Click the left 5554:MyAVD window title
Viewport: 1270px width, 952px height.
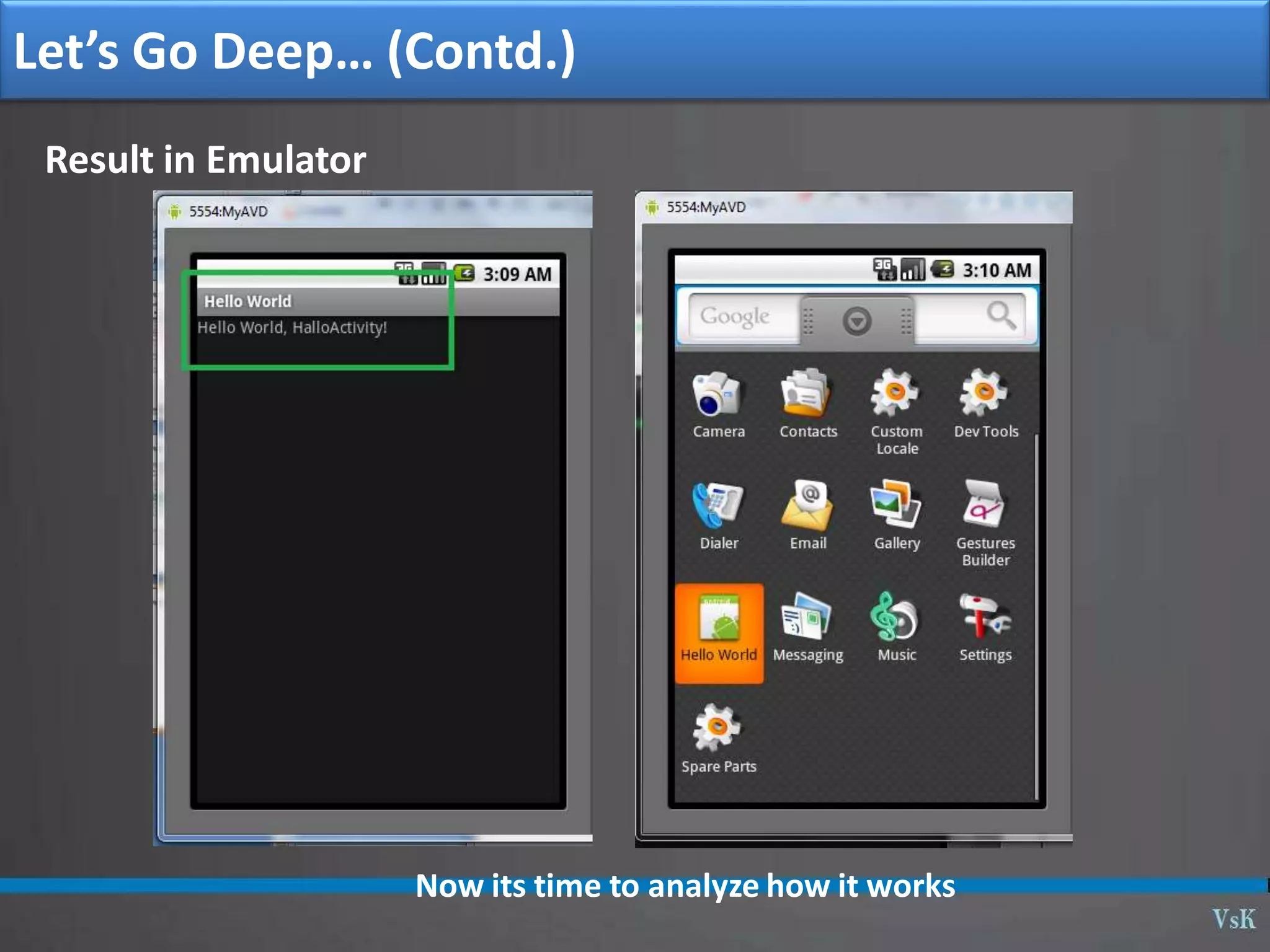pyautogui.click(x=228, y=211)
